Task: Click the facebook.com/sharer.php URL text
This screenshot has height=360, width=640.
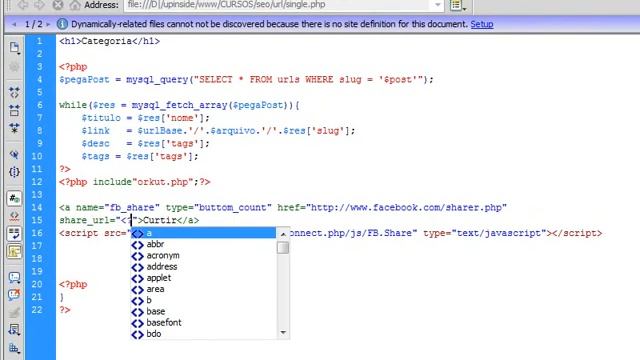Action: point(406,208)
